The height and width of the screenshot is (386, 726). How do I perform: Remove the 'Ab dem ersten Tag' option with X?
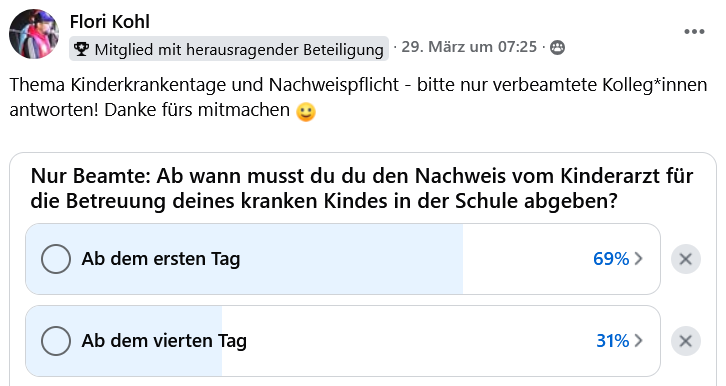coord(686,259)
